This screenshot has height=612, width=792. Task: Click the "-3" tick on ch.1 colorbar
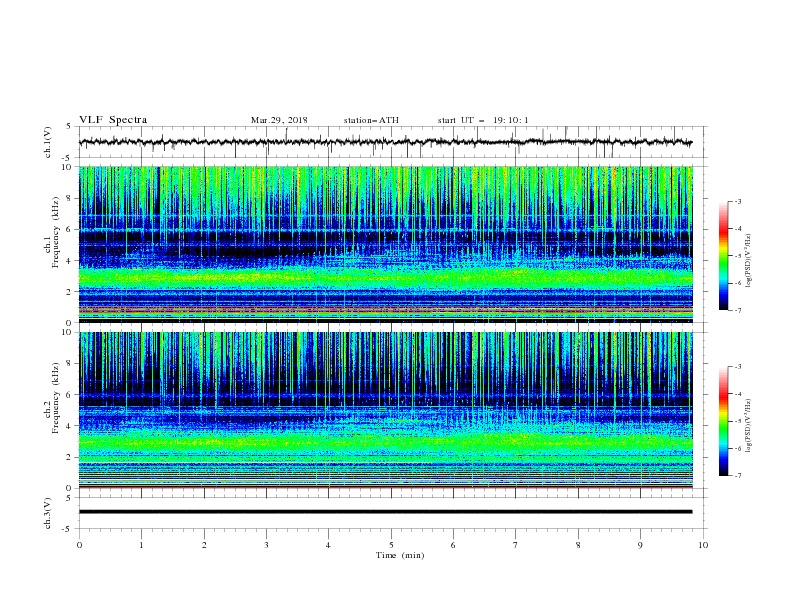point(738,201)
